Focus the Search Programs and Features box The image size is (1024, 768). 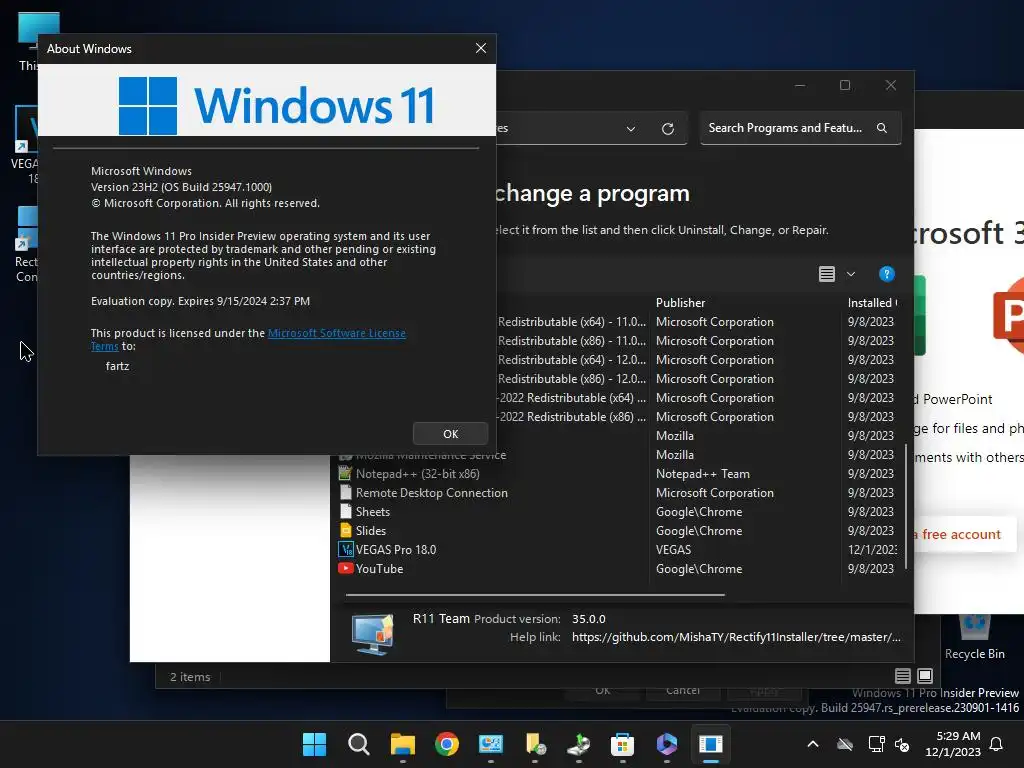(801, 128)
